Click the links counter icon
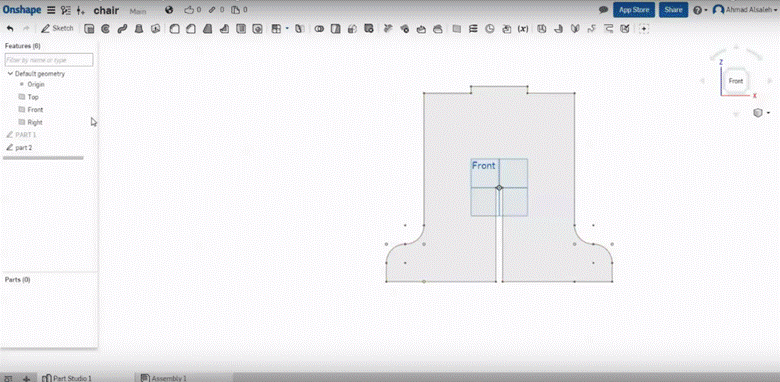Viewport: 780px width, 382px height. click(216, 10)
